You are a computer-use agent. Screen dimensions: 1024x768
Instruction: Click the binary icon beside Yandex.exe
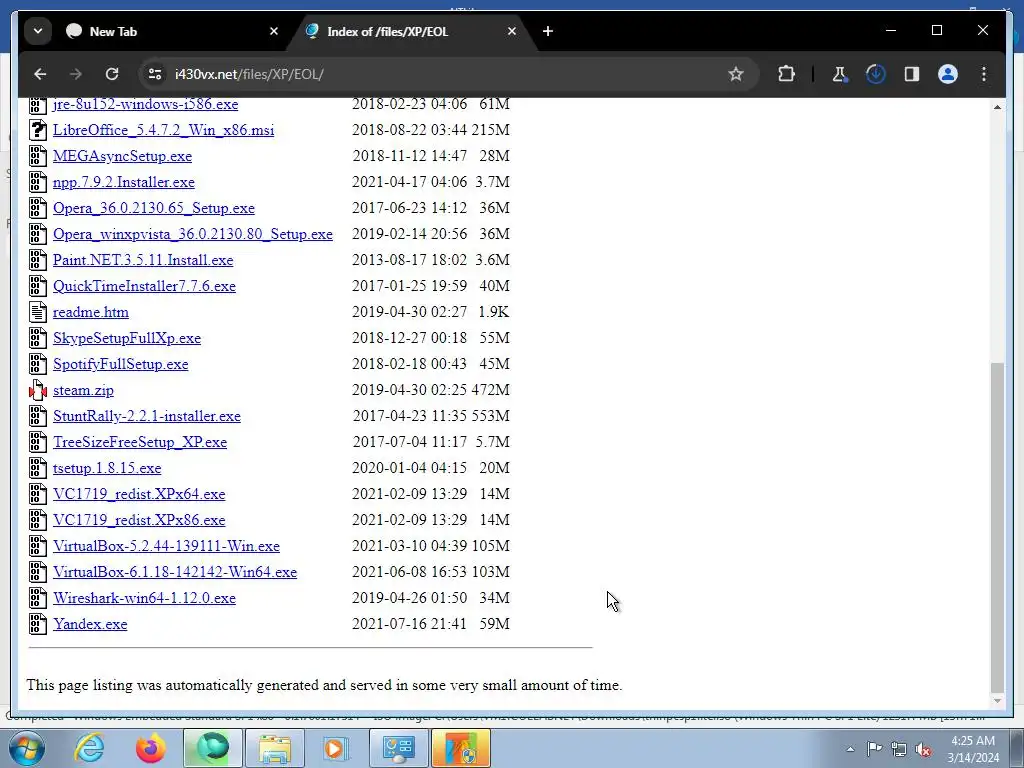38,624
